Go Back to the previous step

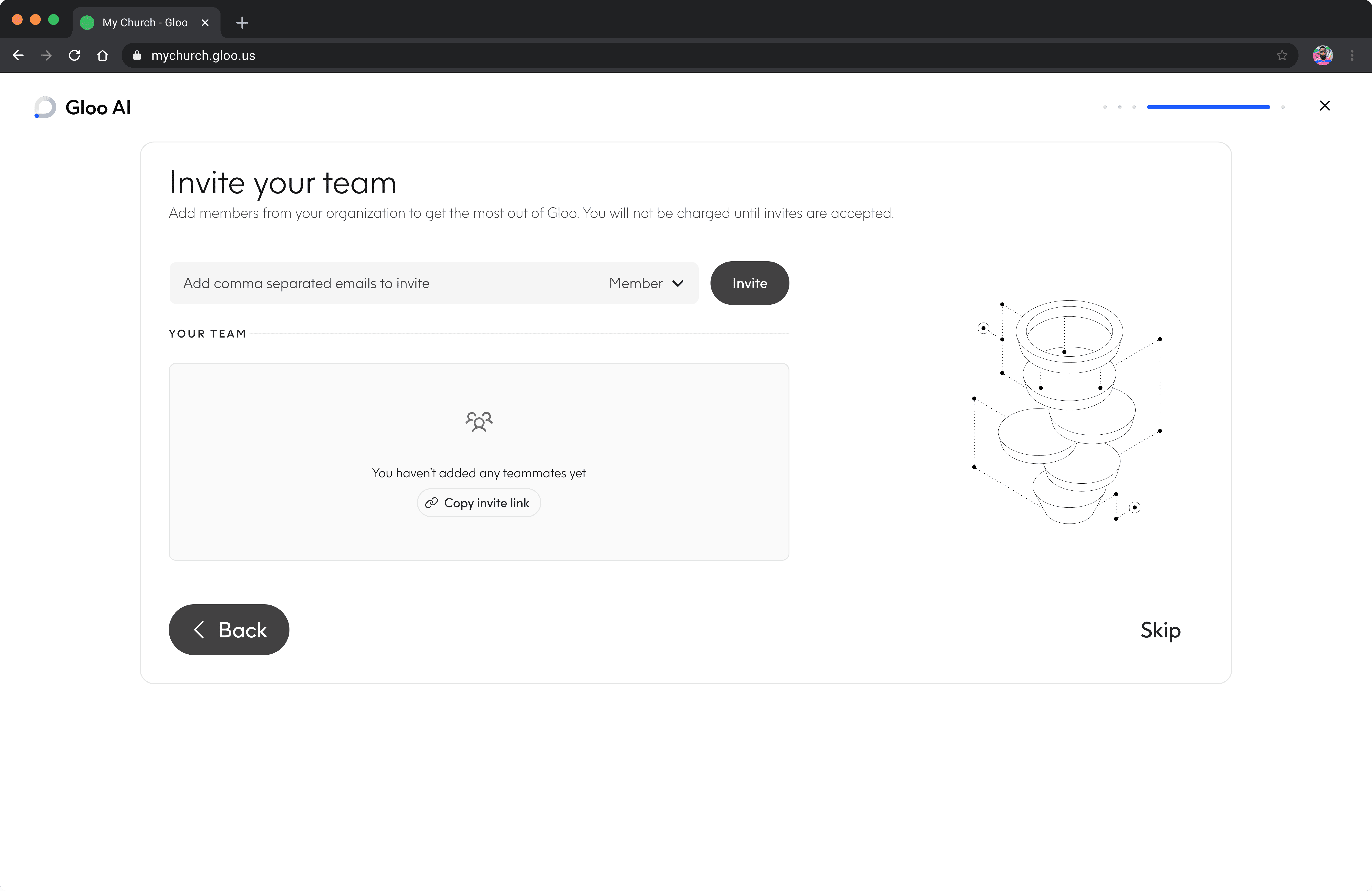(x=229, y=629)
